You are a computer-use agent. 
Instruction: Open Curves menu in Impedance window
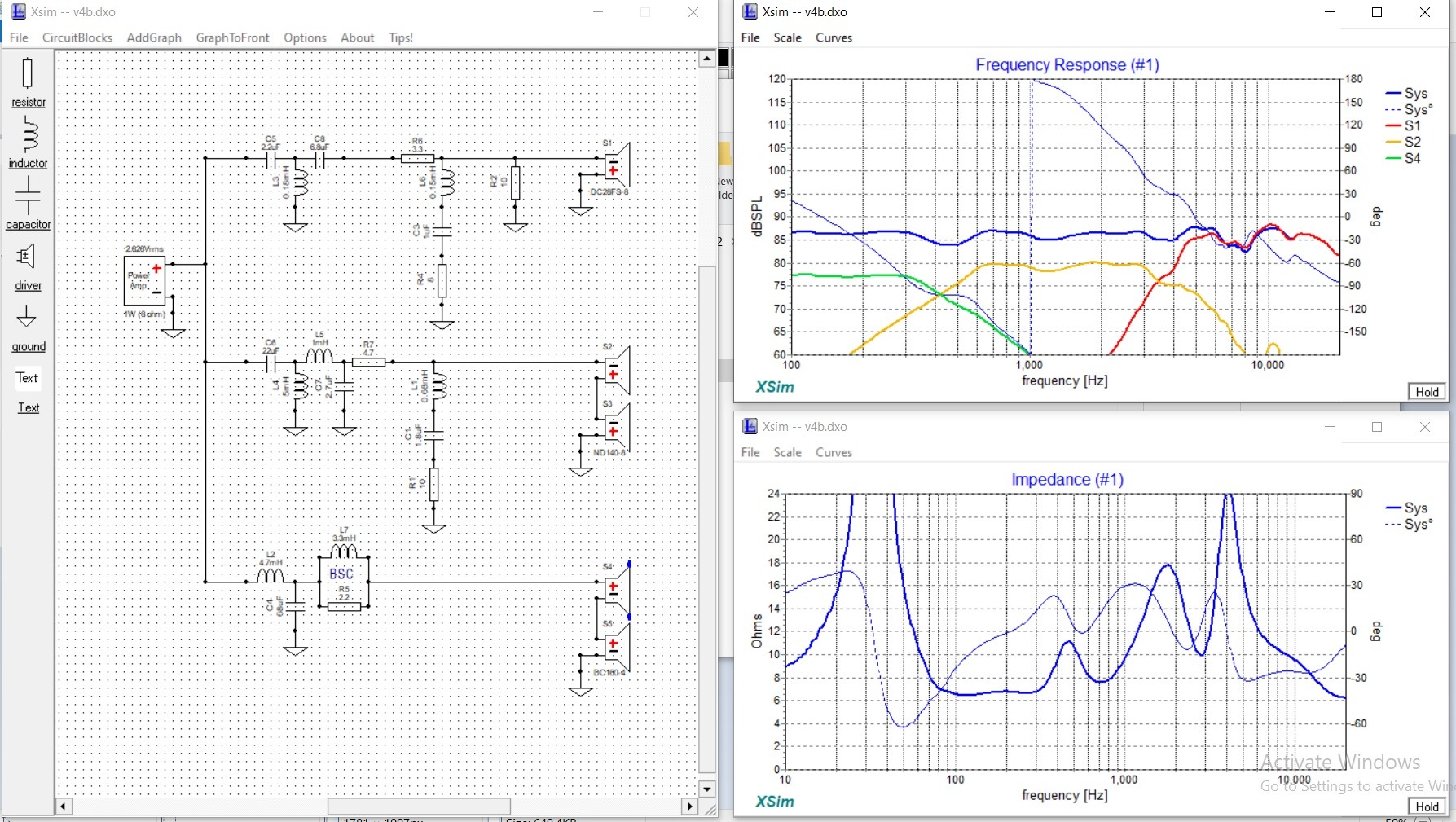834,452
